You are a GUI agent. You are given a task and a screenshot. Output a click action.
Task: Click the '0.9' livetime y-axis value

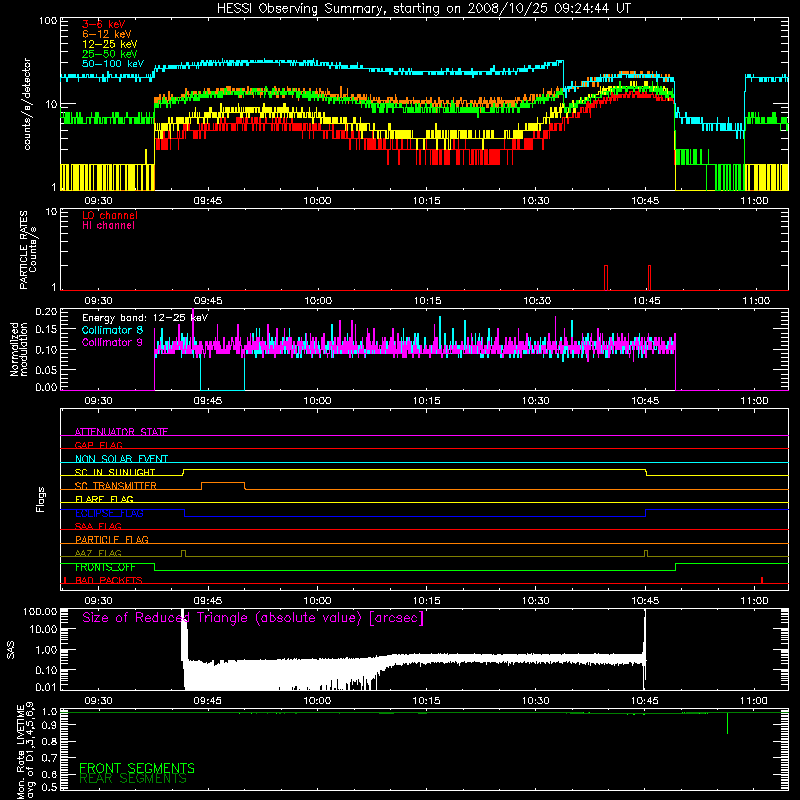tap(50, 724)
